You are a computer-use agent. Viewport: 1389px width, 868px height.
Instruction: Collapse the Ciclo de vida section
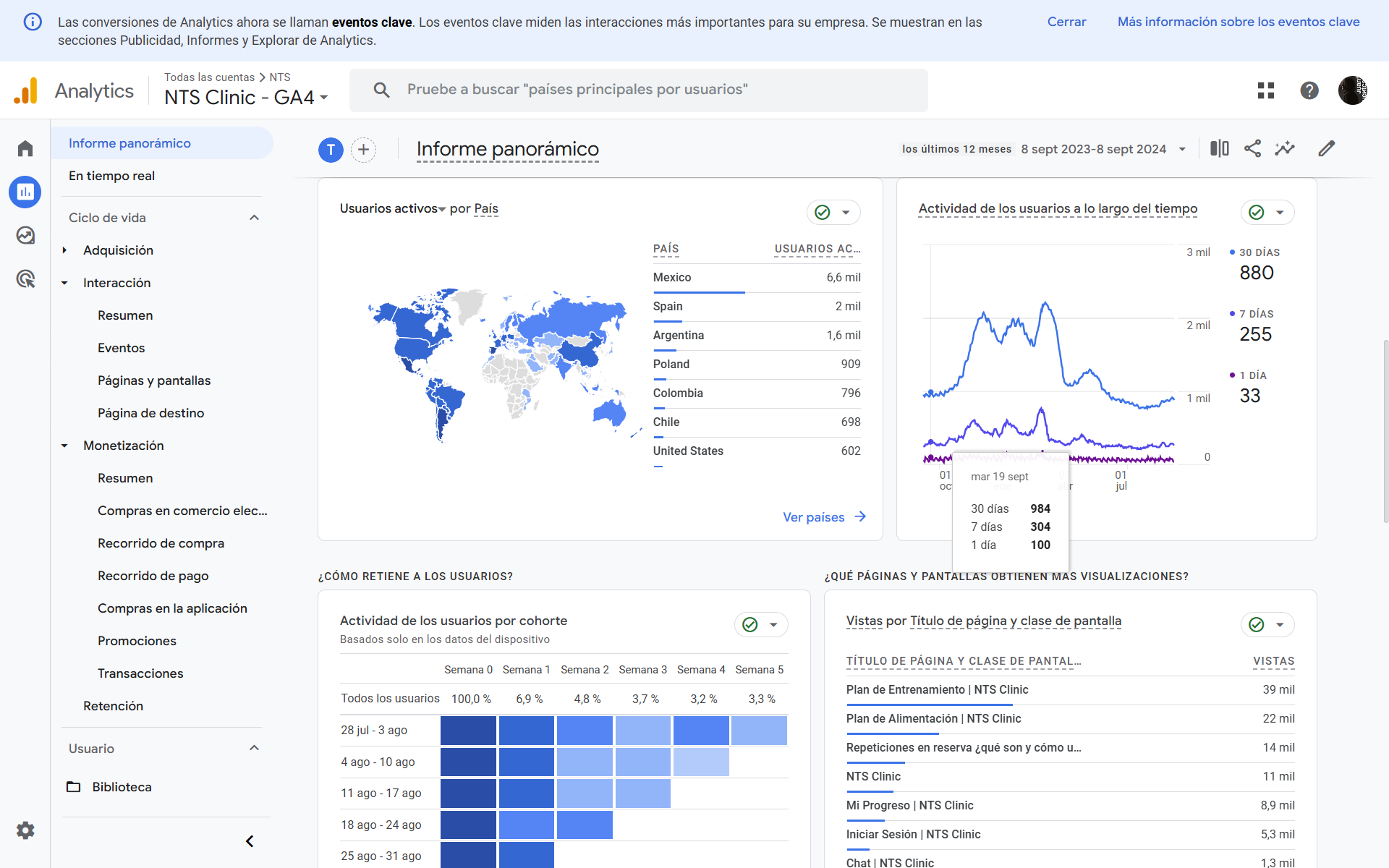point(254,218)
